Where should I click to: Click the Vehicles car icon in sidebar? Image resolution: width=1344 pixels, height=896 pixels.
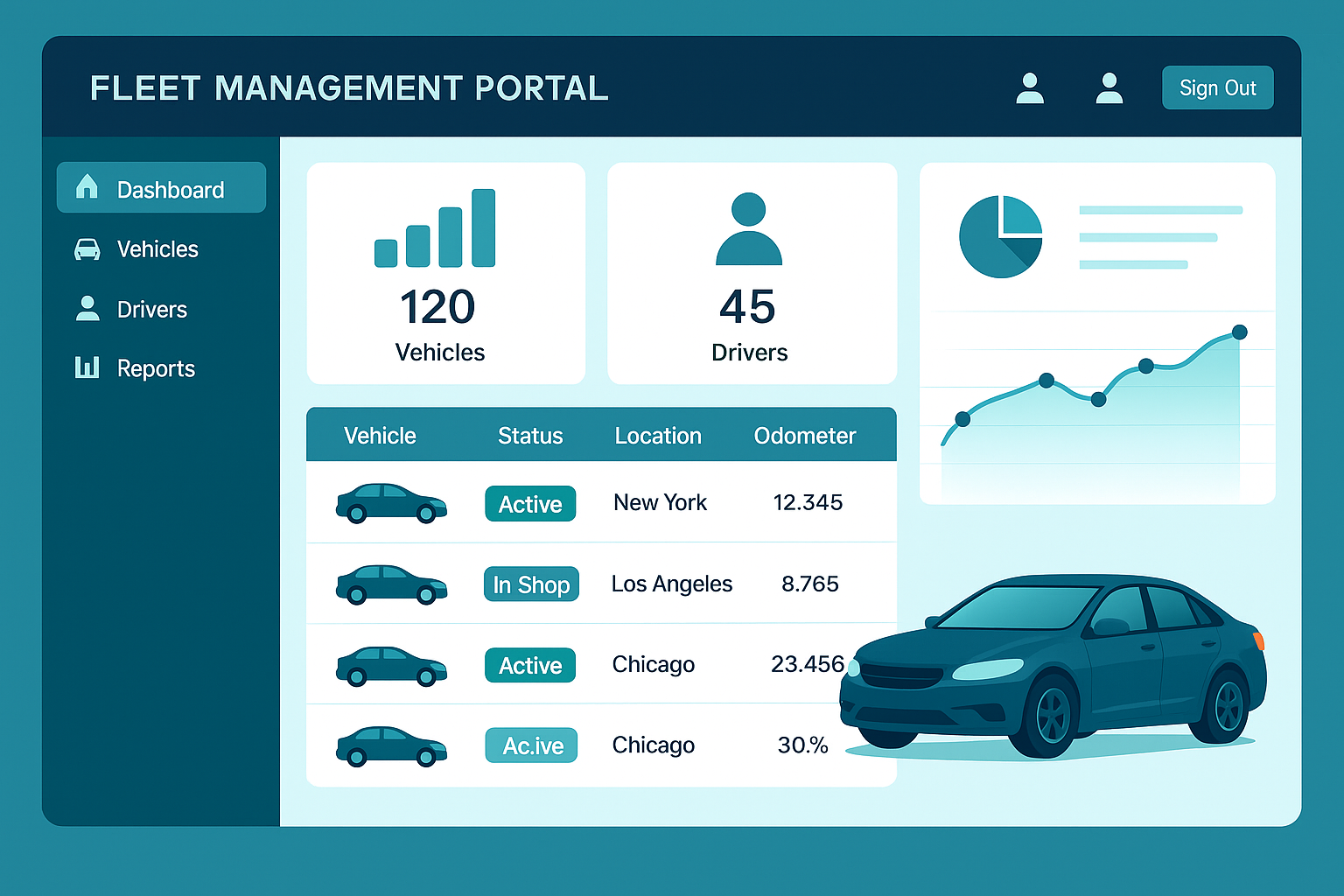[x=87, y=248]
